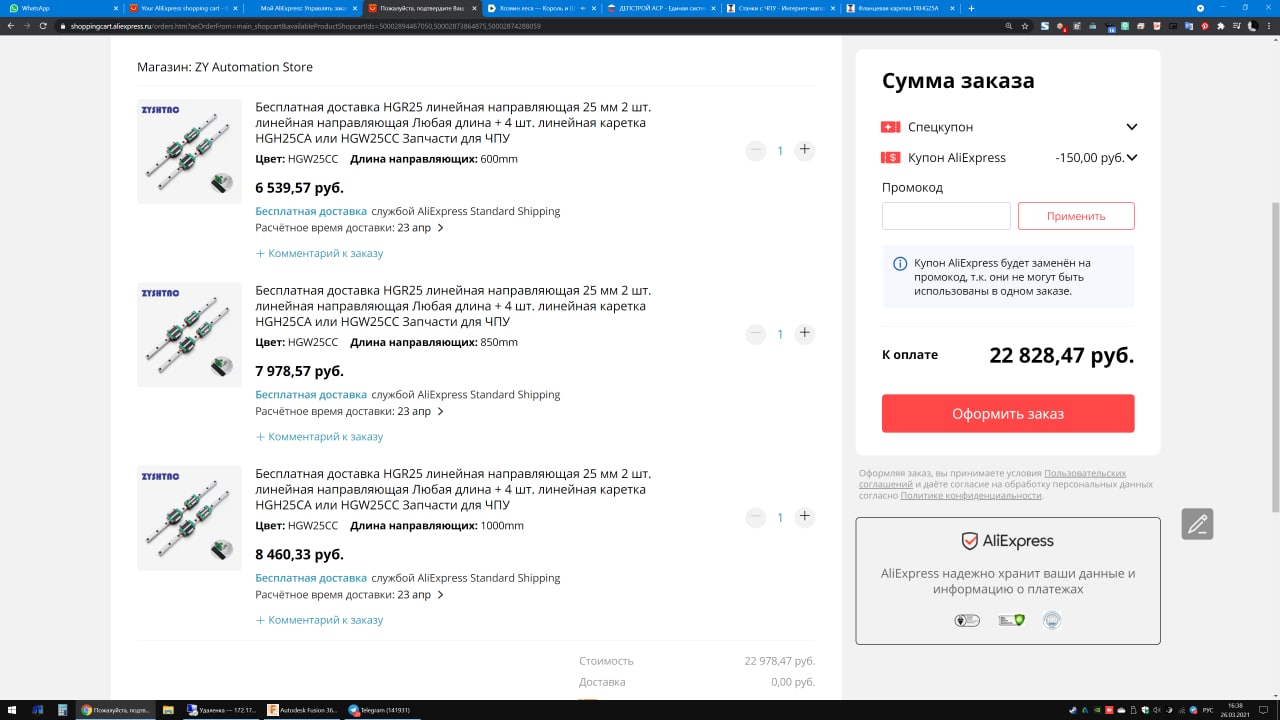This screenshot has height=720, width=1280.
Task: Decrease quantity of the 1000mm guide rail item
Action: (x=756, y=517)
